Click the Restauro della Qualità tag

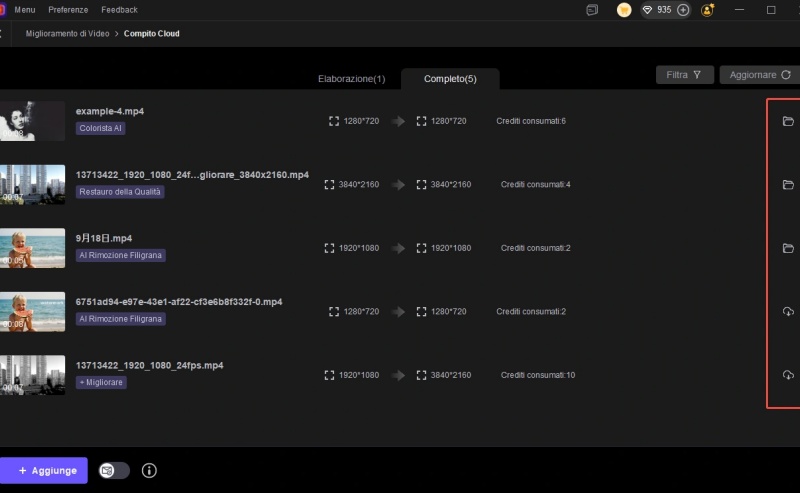(x=120, y=192)
